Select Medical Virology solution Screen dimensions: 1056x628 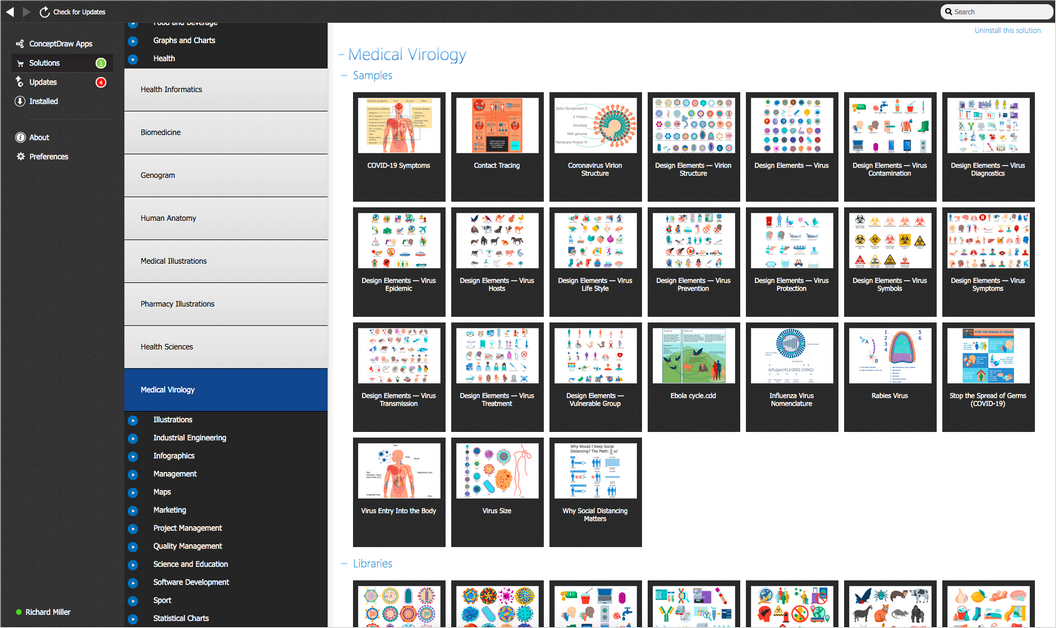(226, 390)
